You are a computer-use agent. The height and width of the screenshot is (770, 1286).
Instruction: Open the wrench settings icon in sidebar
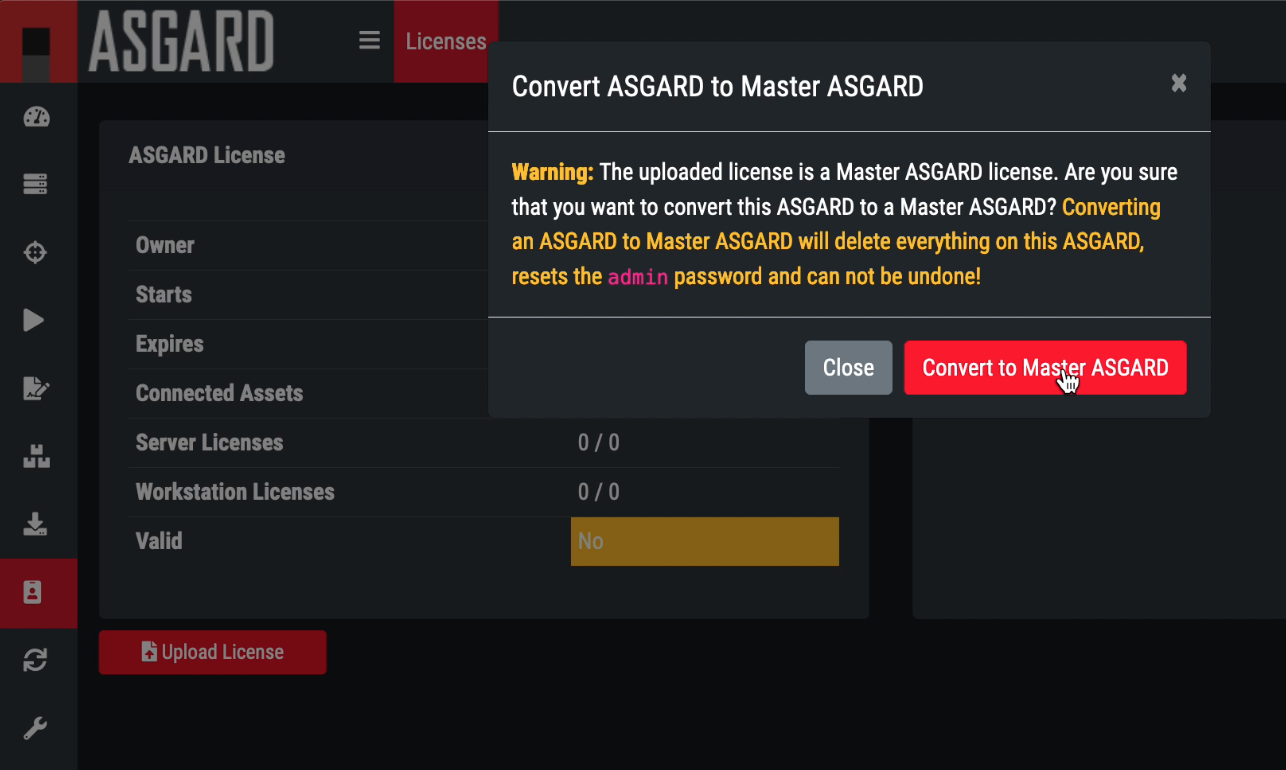point(36,728)
